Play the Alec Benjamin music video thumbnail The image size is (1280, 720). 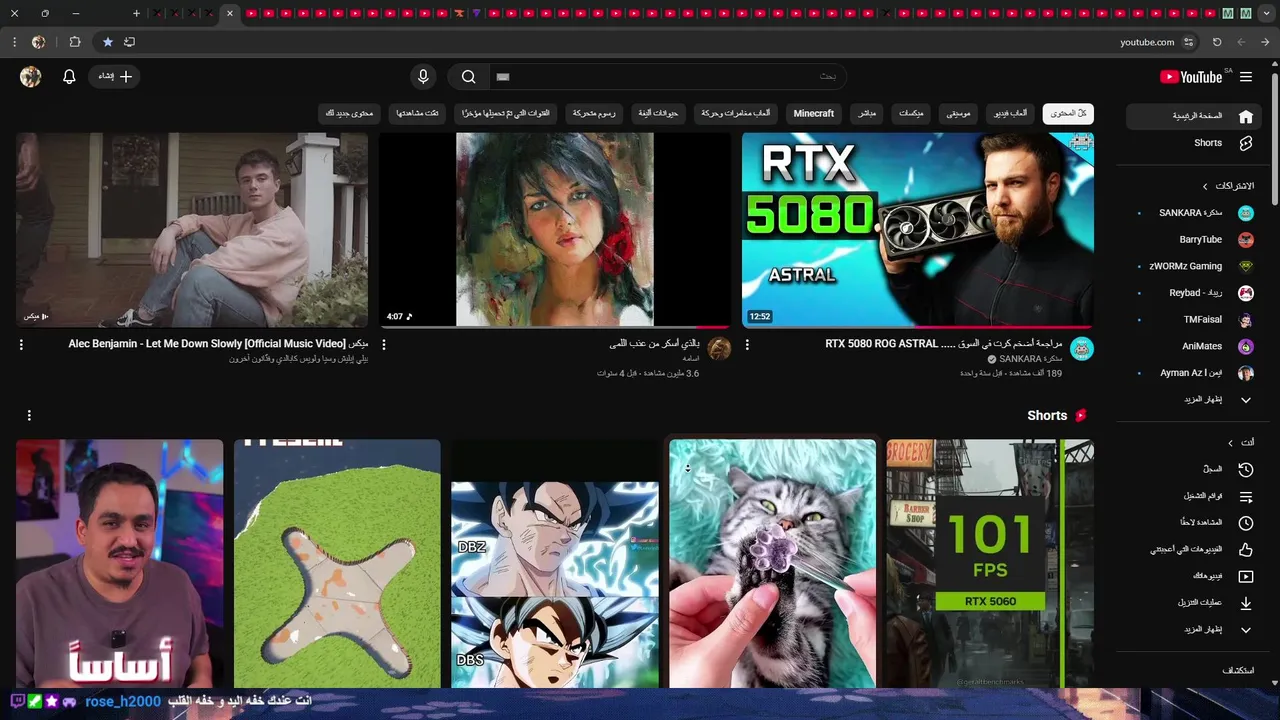pos(192,230)
